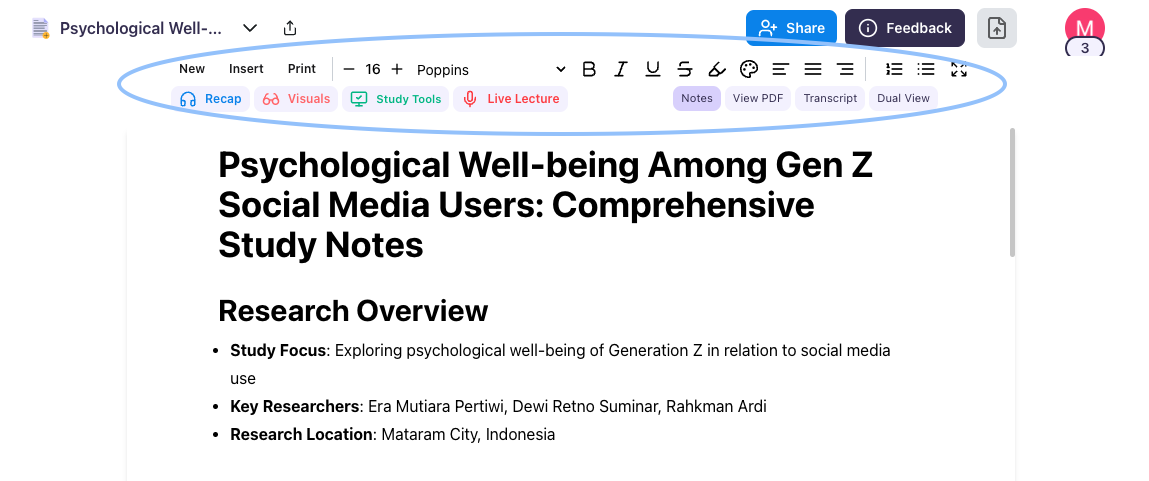Click the Research Location bullet line
This screenshot has width=1149, height=481.
pos(392,434)
